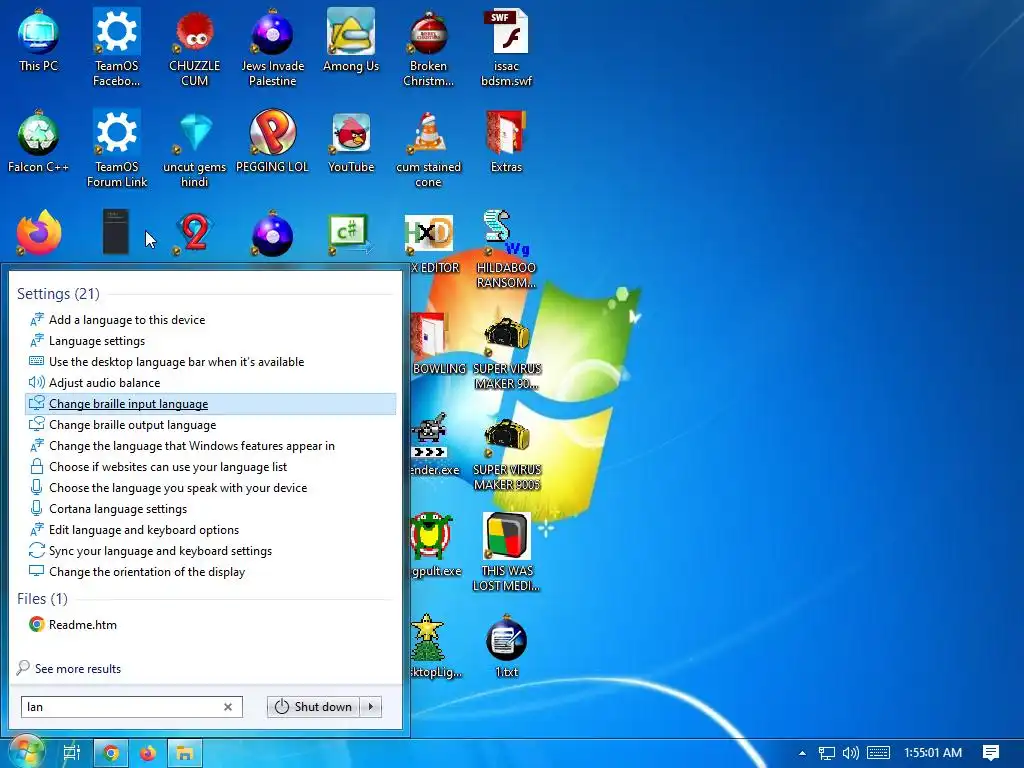Viewport: 1024px width, 768px height.
Task: Select Add a language to this device
Action: (x=210, y=319)
